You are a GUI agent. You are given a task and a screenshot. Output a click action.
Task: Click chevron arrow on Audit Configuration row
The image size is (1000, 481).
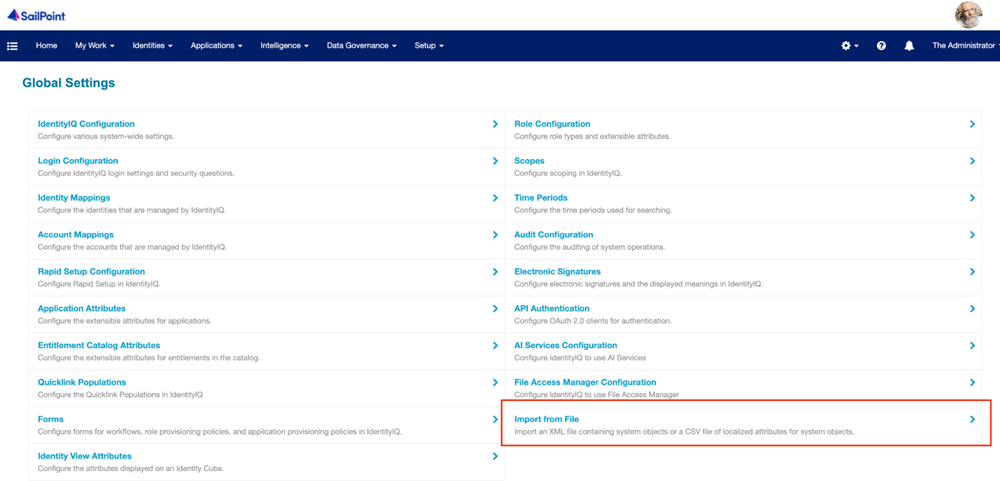tap(973, 235)
